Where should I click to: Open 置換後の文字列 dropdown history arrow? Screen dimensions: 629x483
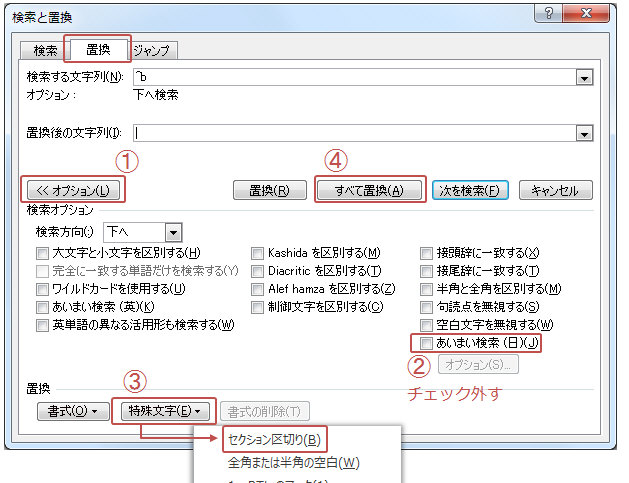tap(584, 134)
